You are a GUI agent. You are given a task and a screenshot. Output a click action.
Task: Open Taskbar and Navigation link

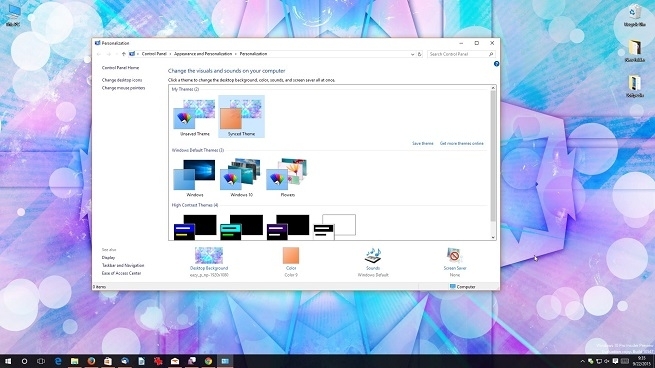click(123, 265)
